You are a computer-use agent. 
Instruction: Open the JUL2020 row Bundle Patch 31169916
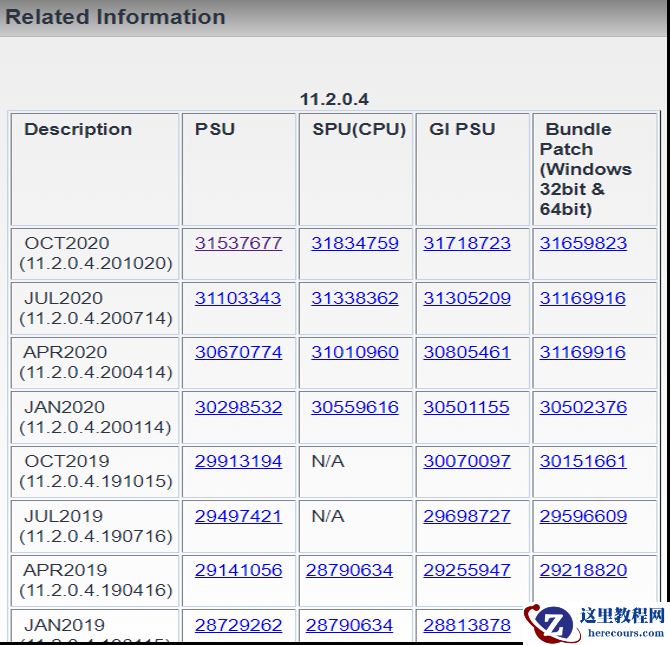point(583,298)
